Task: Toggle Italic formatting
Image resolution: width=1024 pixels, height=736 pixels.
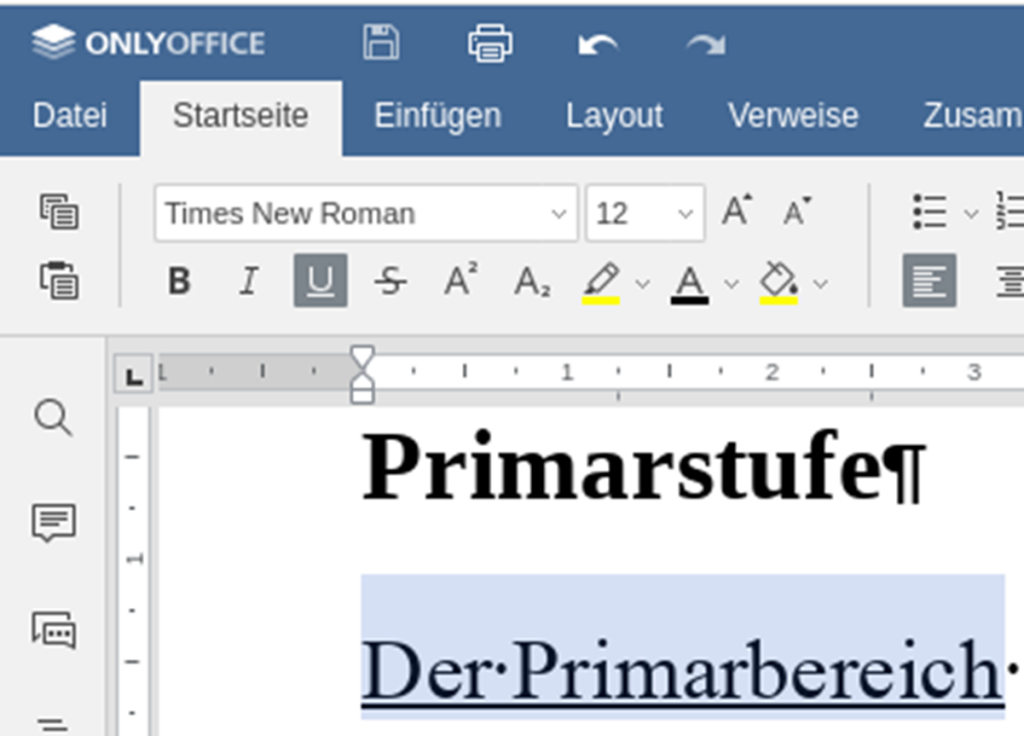Action: point(249,281)
